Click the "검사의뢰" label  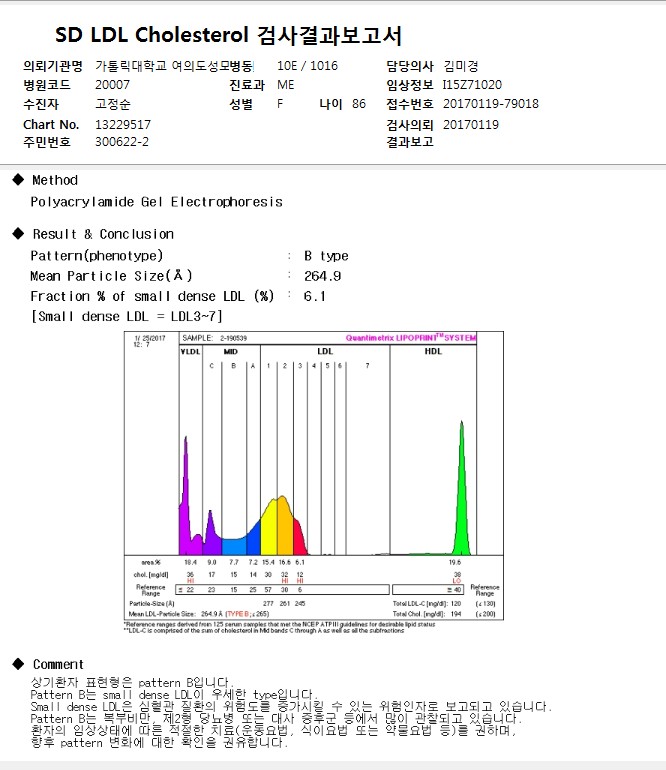[410, 125]
